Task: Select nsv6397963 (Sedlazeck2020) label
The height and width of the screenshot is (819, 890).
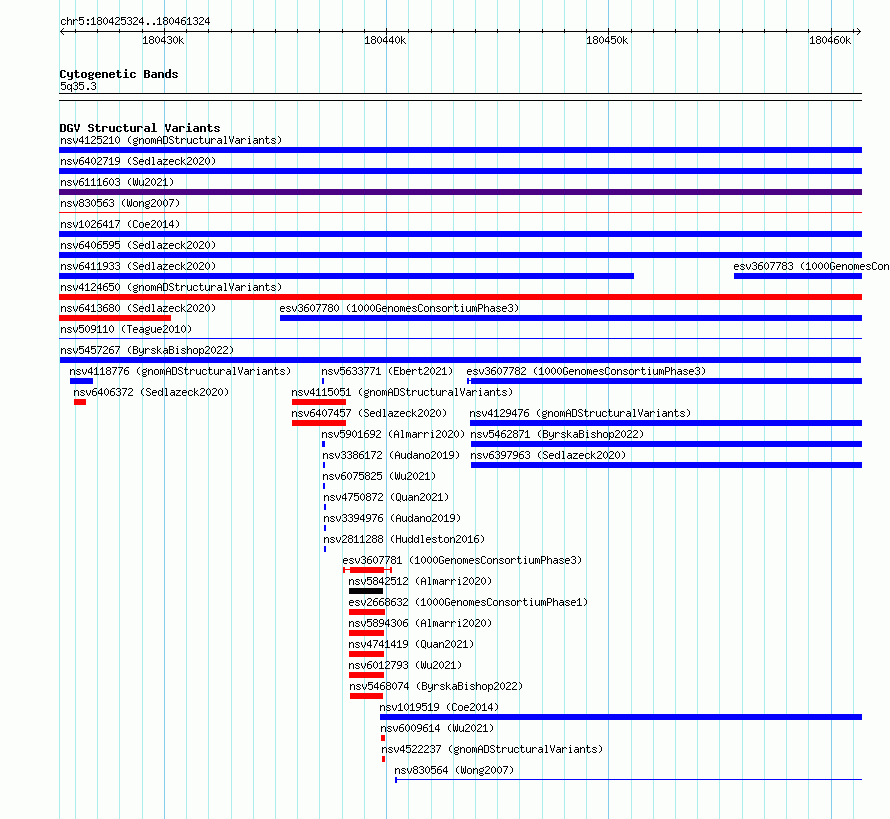Action: pyautogui.click(x=548, y=455)
